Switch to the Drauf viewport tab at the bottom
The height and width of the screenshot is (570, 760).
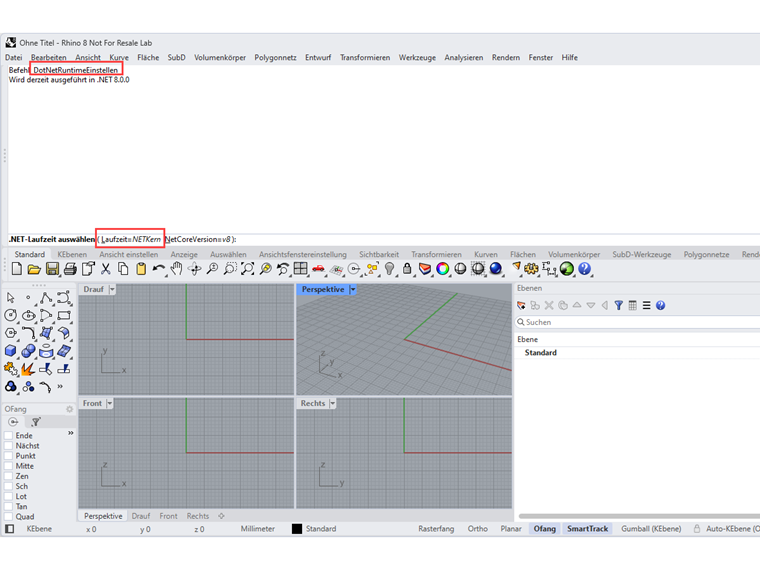point(141,516)
